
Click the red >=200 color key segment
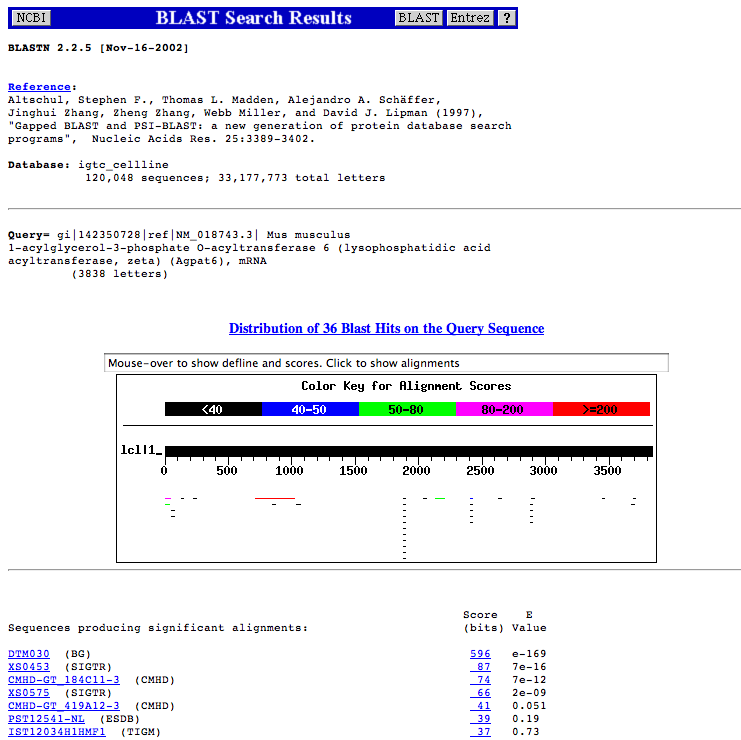601,409
